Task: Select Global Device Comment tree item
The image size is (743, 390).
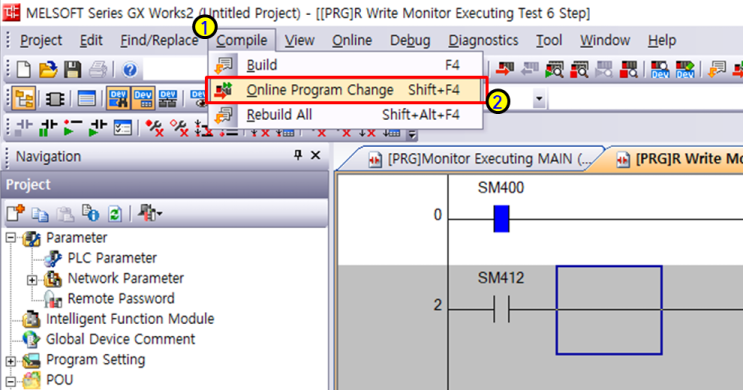Action: (120, 339)
